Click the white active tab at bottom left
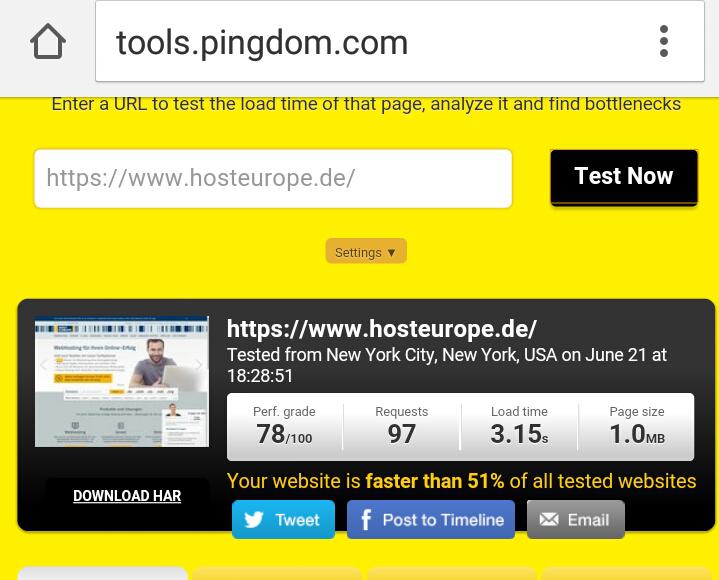The height and width of the screenshot is (580, 719). pos(102,573)
